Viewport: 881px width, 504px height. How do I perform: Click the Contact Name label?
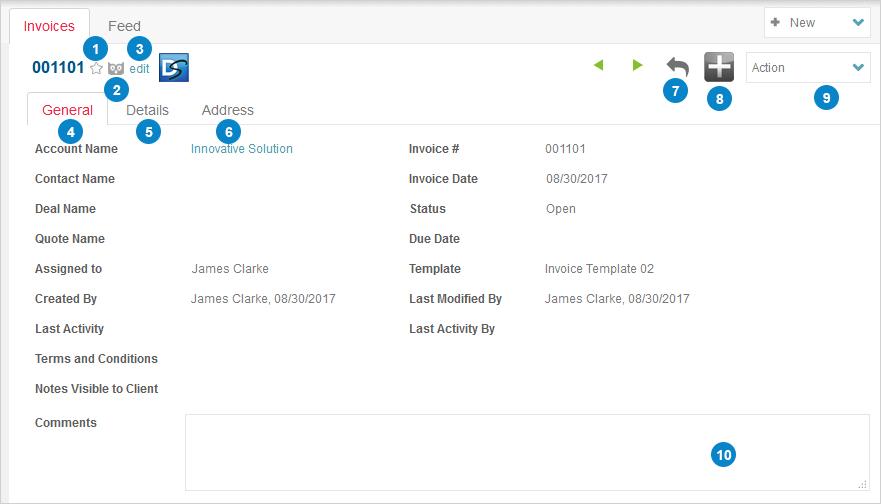tap(75, 179)
